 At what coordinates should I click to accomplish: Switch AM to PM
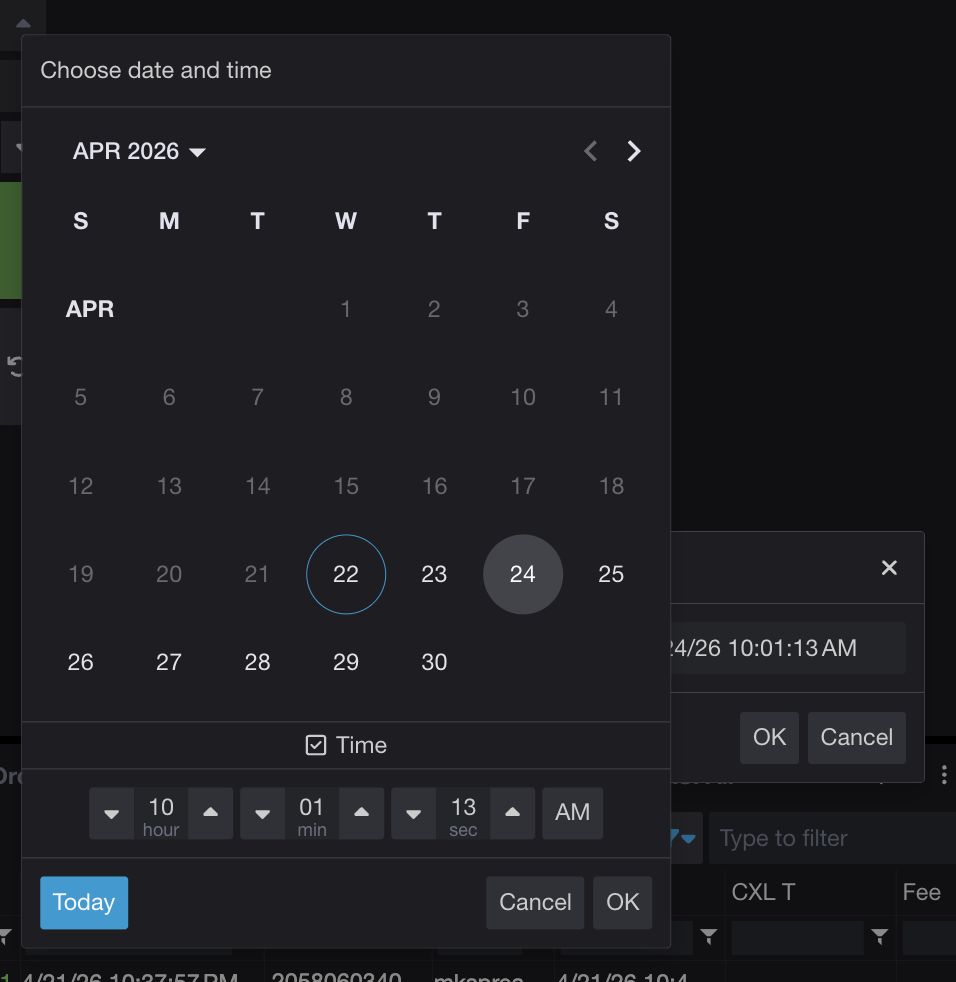tap(572, 813)
